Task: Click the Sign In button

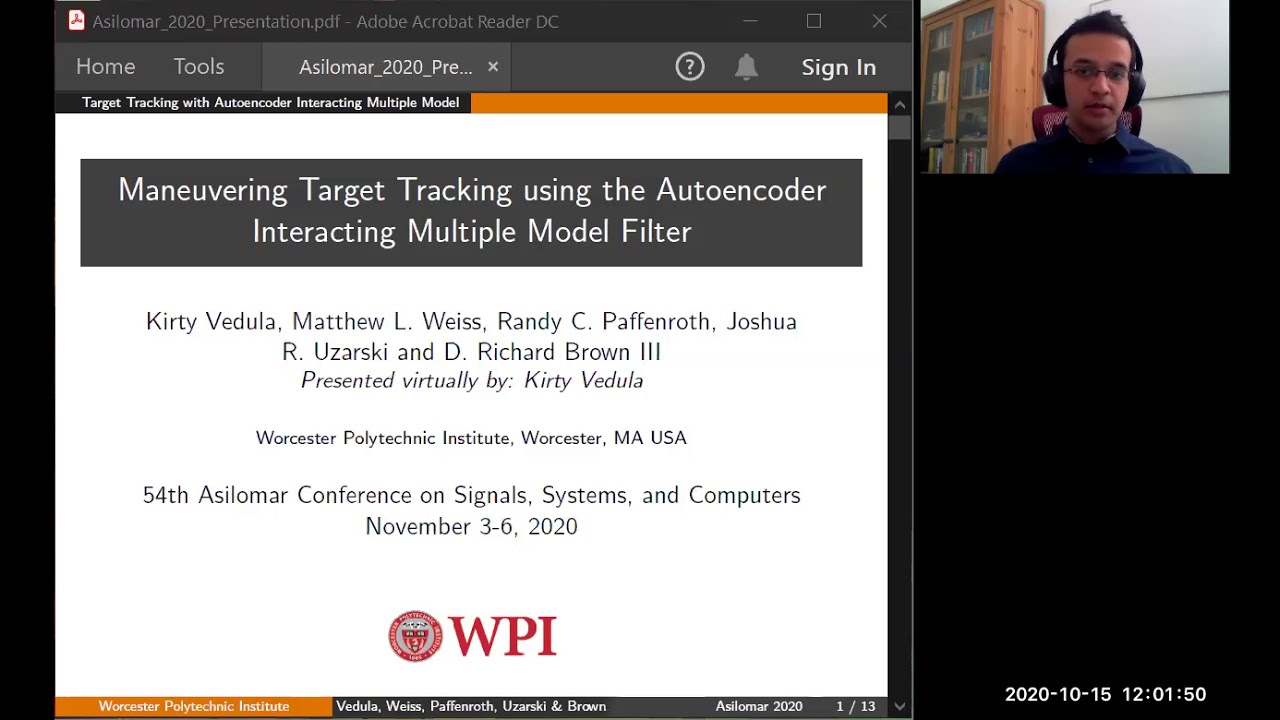Action: (x=838, y=67)
